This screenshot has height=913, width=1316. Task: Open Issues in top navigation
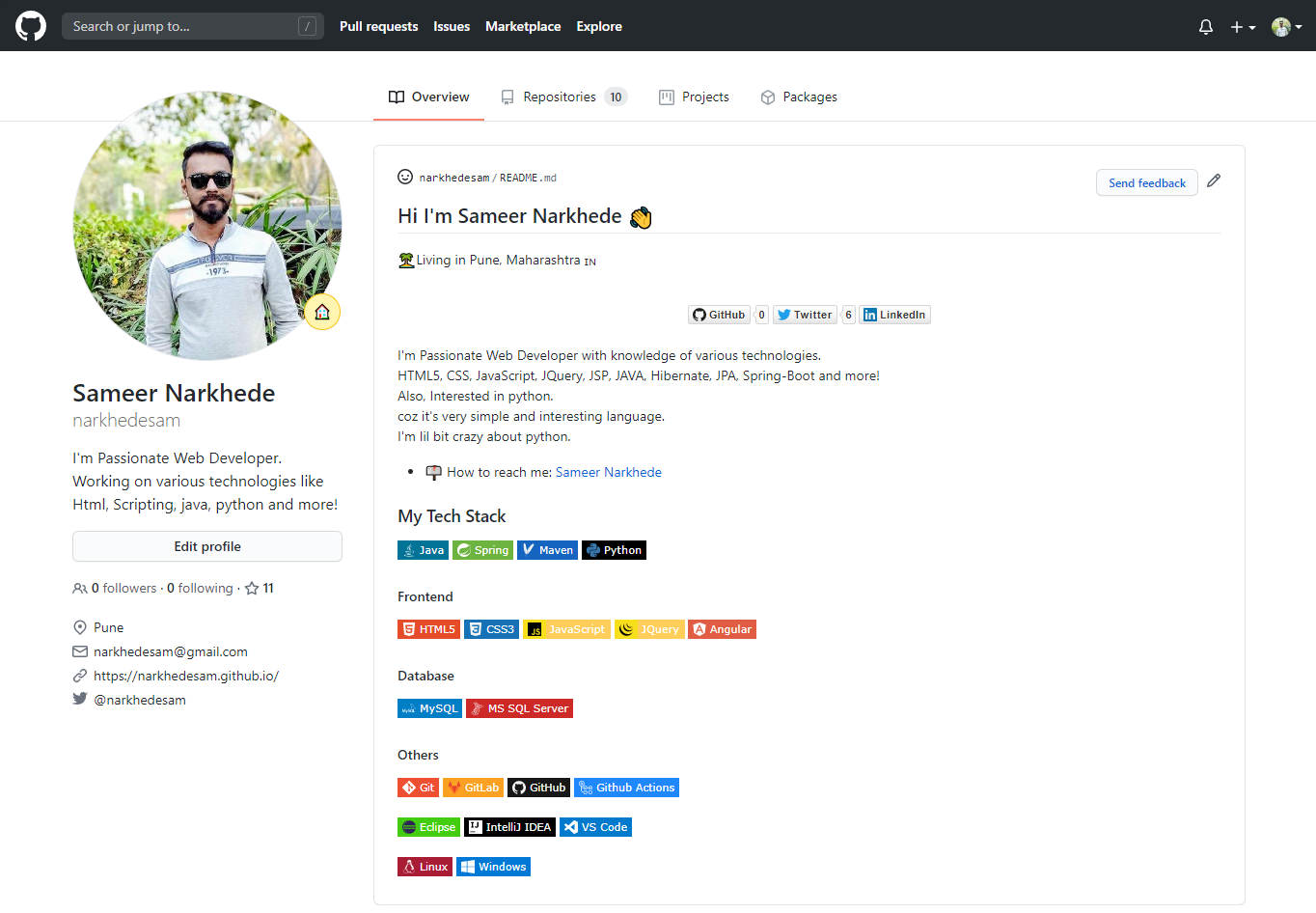[x=452, y=26]
